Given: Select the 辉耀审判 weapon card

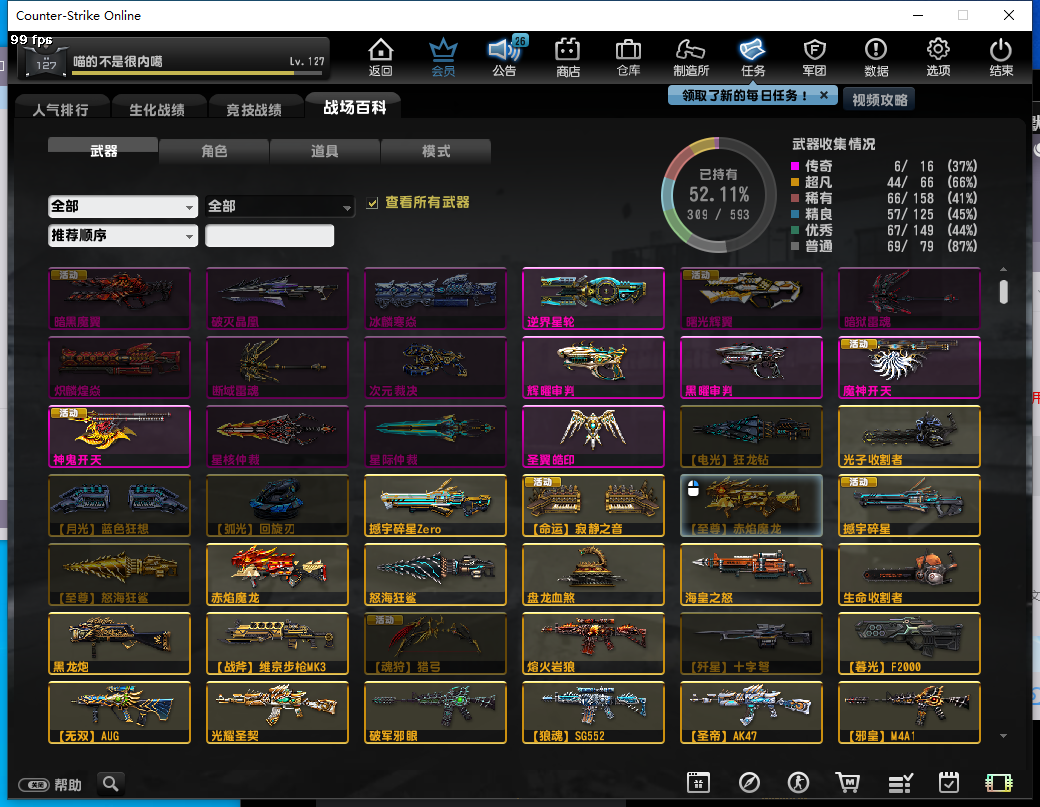Looking at the screenshot, I should point(593,367).
